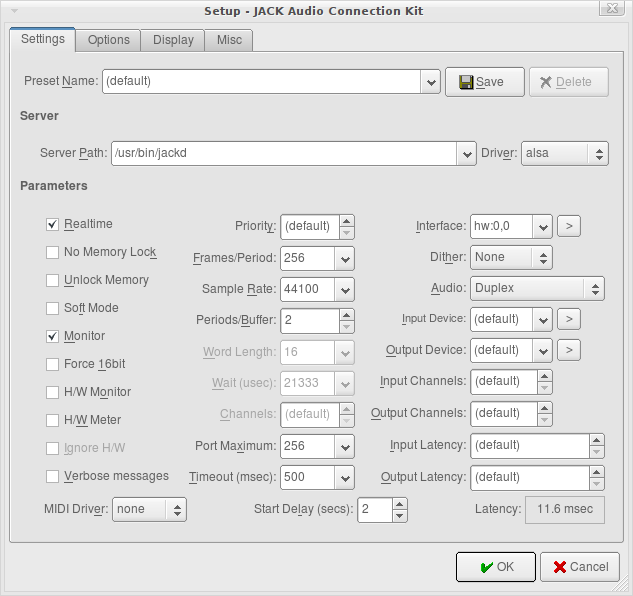Open the Sample Rate dropdown
The width and height of the screenshot is (633, 596).
tap(345, 290)
